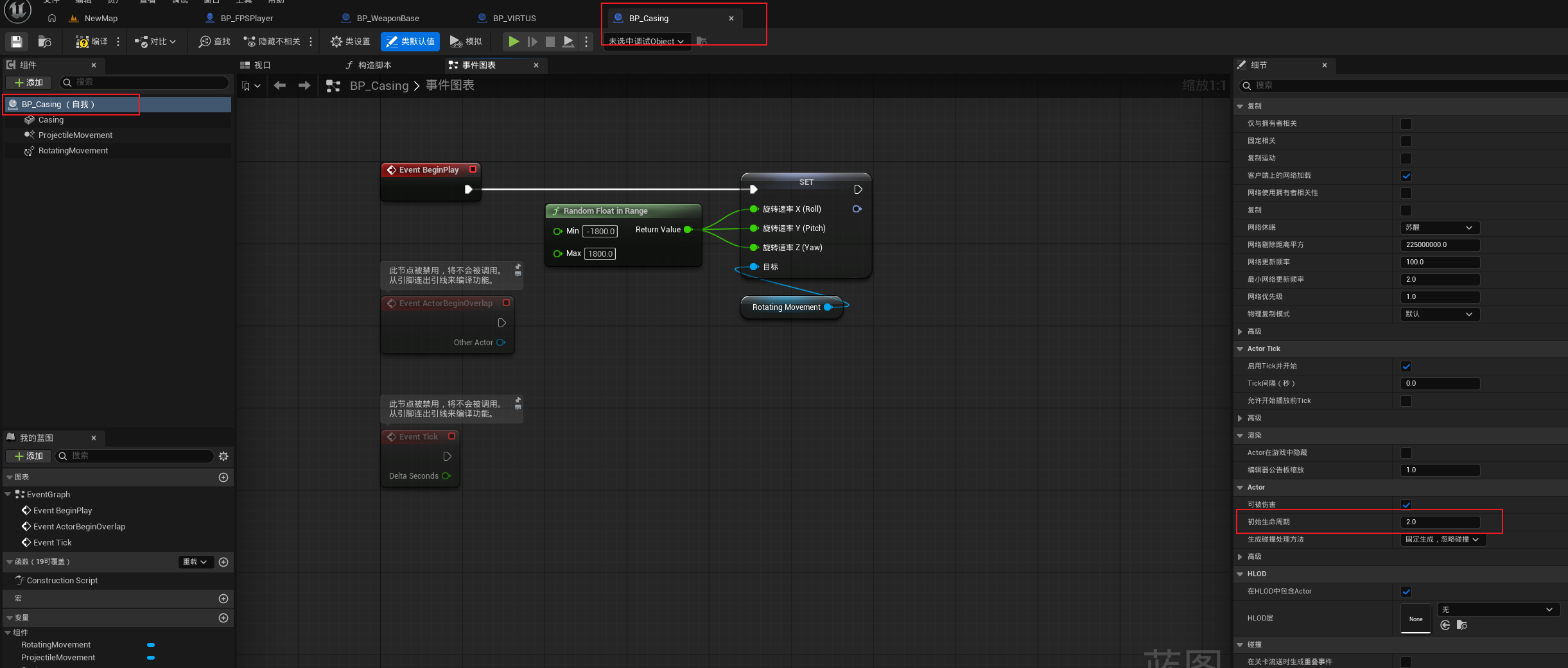Click the Other Actor output pin
Image resolution: width=1568 pixels, height=668 pixels.
coord(501,343)
